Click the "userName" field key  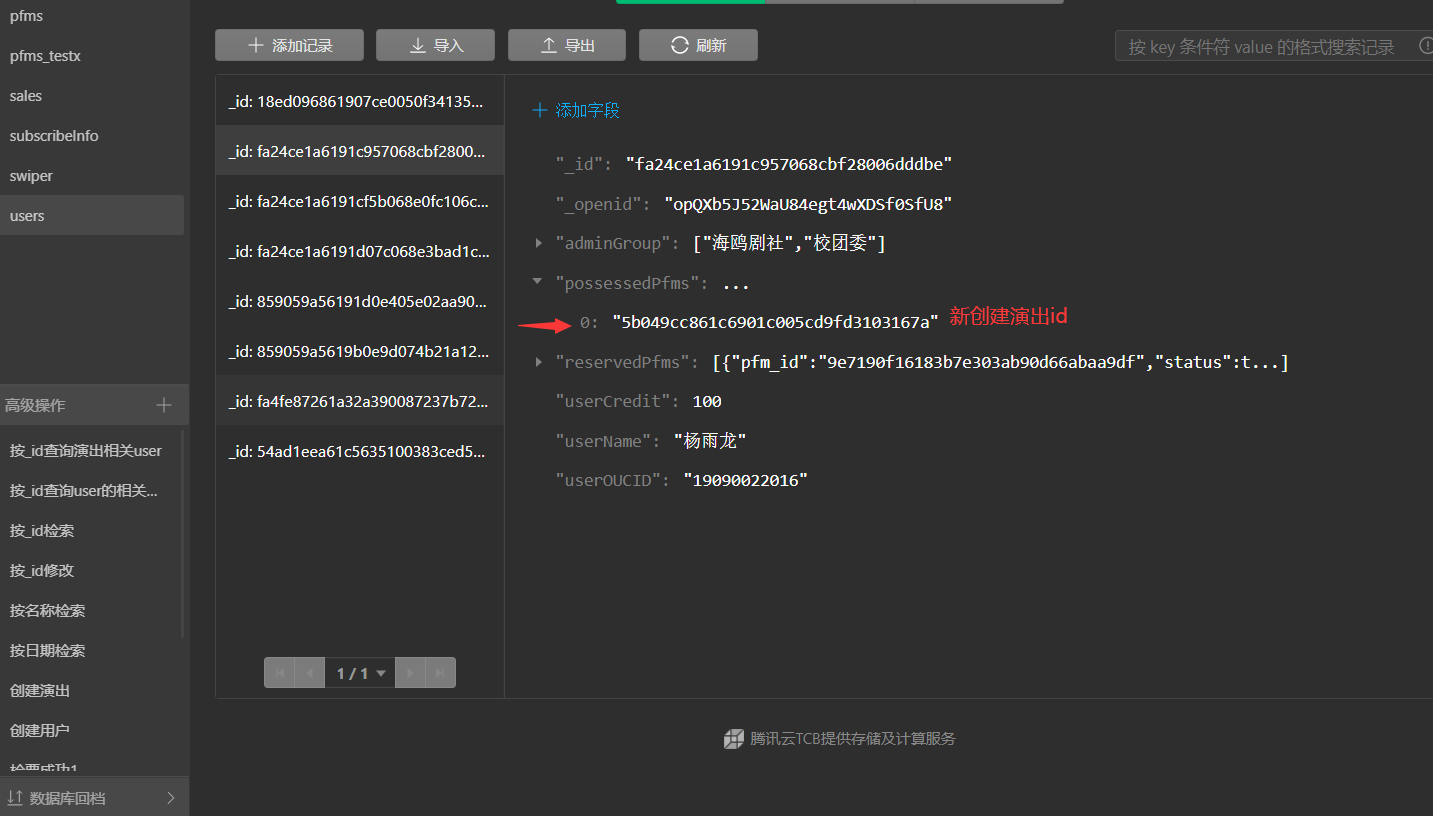coord(605,441)
